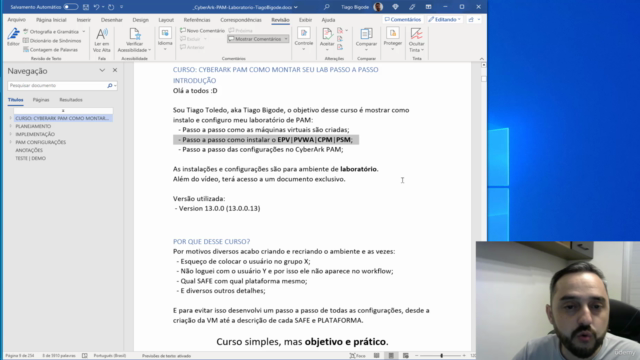Close the Navegação pane
This screenshot has width=640, height=360.
pos(115,70)
